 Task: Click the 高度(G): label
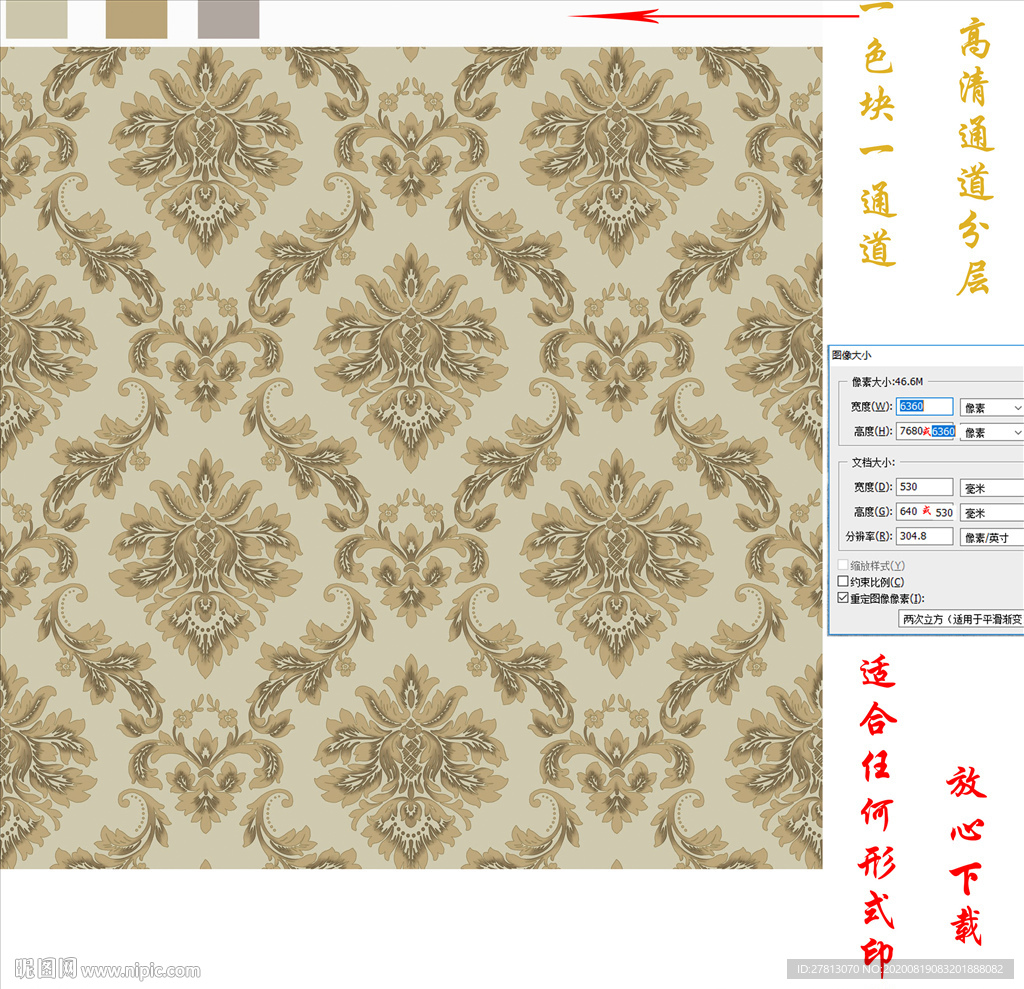873,511
